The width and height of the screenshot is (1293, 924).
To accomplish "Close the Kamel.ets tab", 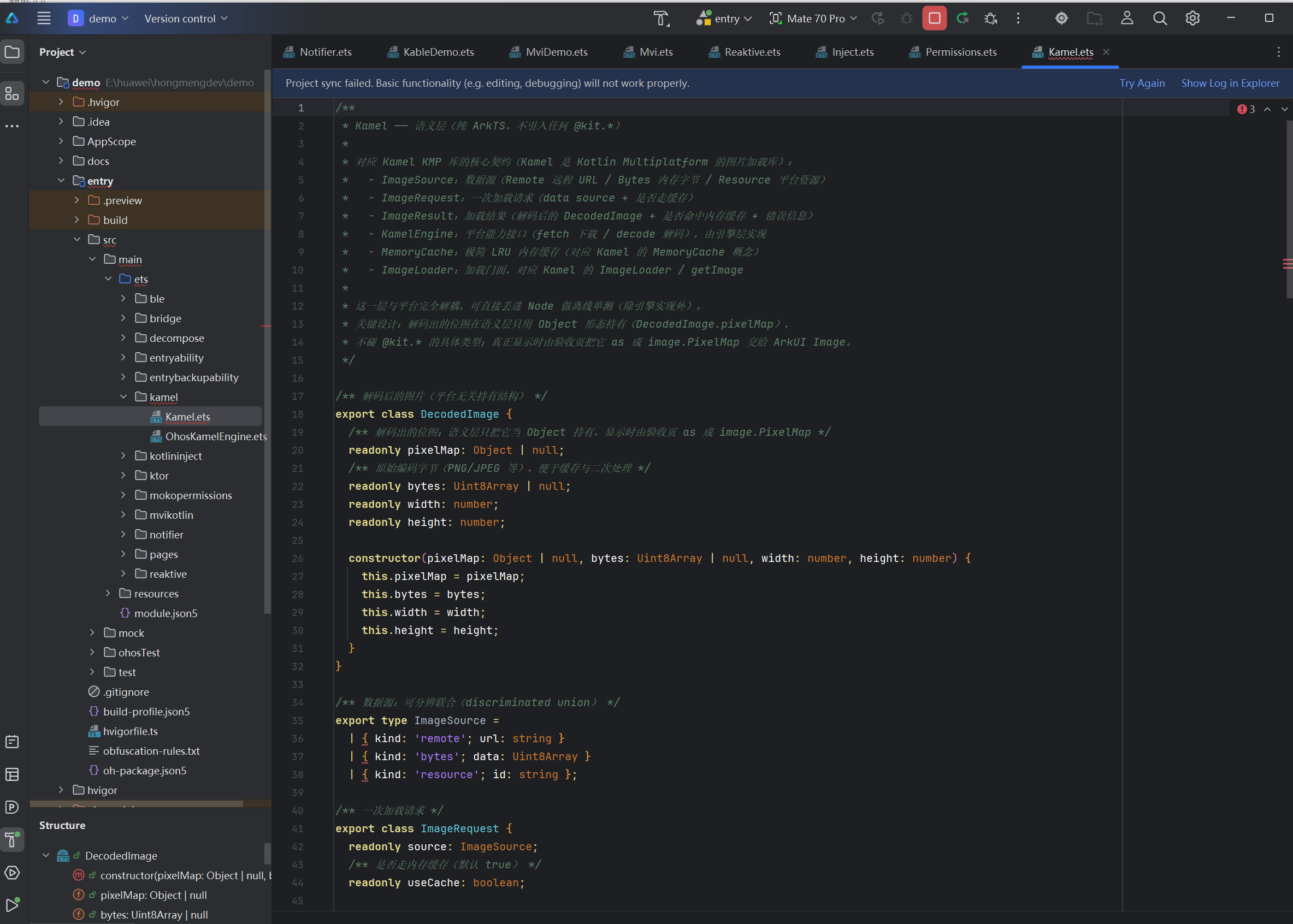I will pos(1106,52).
